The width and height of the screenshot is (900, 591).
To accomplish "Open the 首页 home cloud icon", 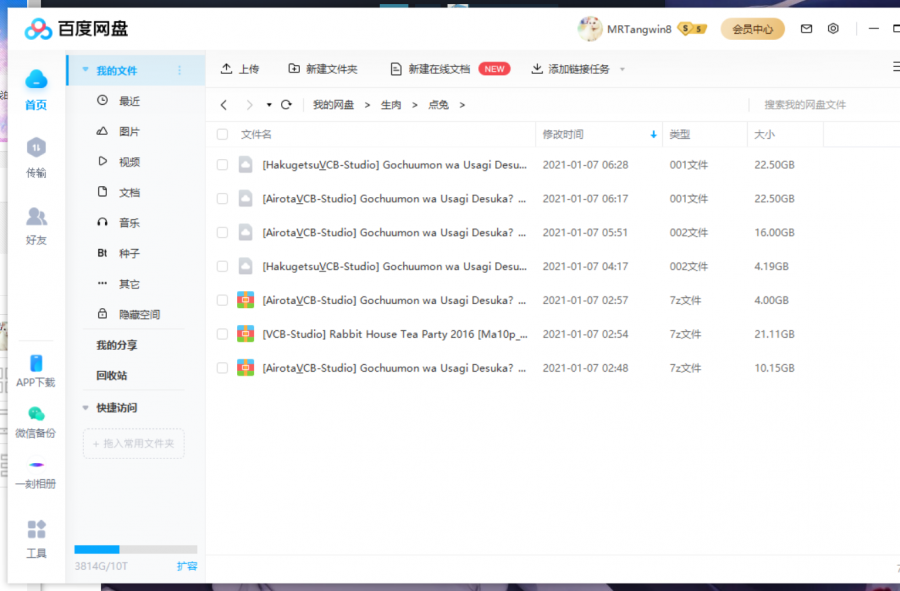I will coord(36,80).
